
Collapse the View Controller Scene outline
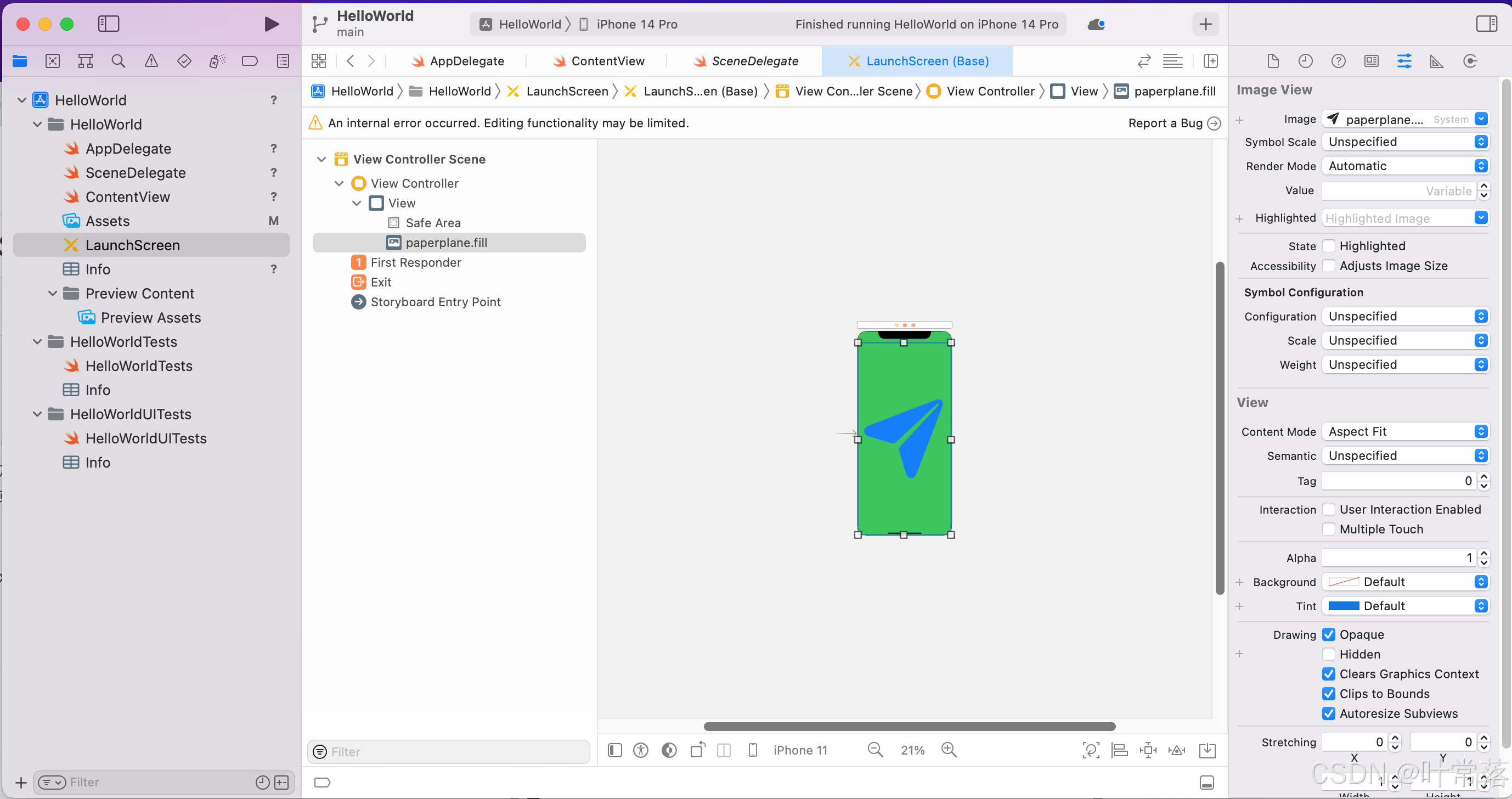pyautogui.click(x=321, y=159)
